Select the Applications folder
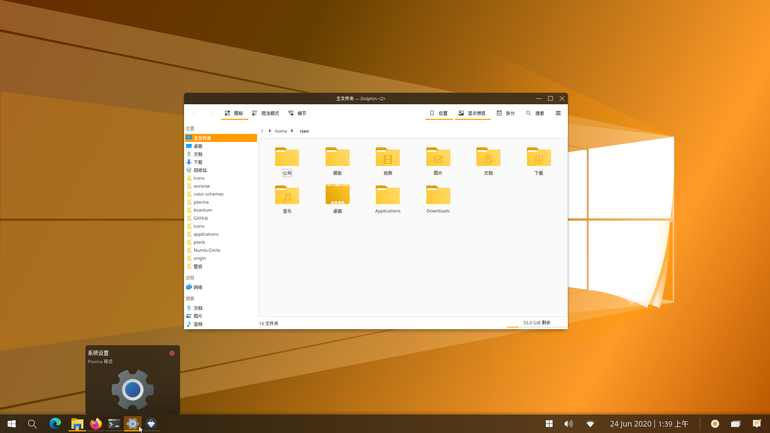Image resolution: width=770 pixels, height=433 pixels. 387,199
